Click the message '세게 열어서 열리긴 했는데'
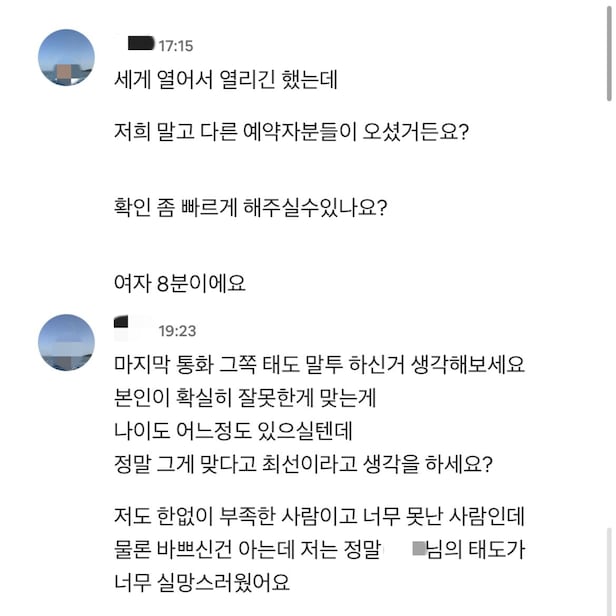The height and width of the screenshot is (616, 616). coord(227,80)
